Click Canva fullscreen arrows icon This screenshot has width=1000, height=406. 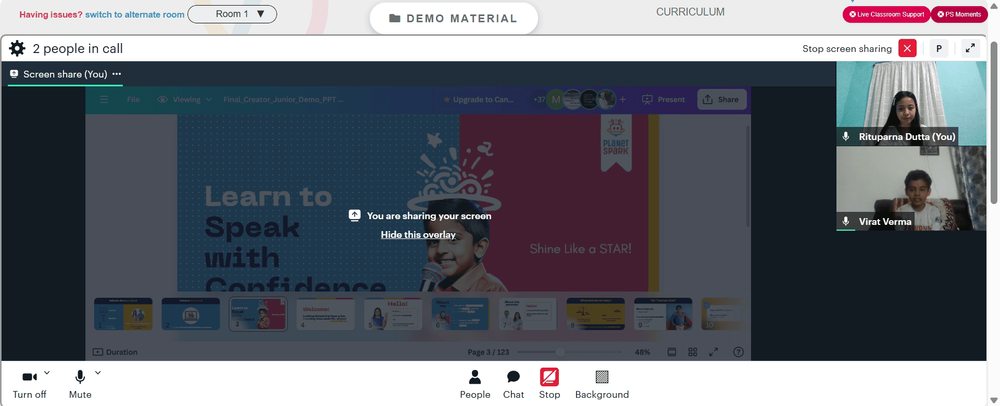(x=714, y=352)
